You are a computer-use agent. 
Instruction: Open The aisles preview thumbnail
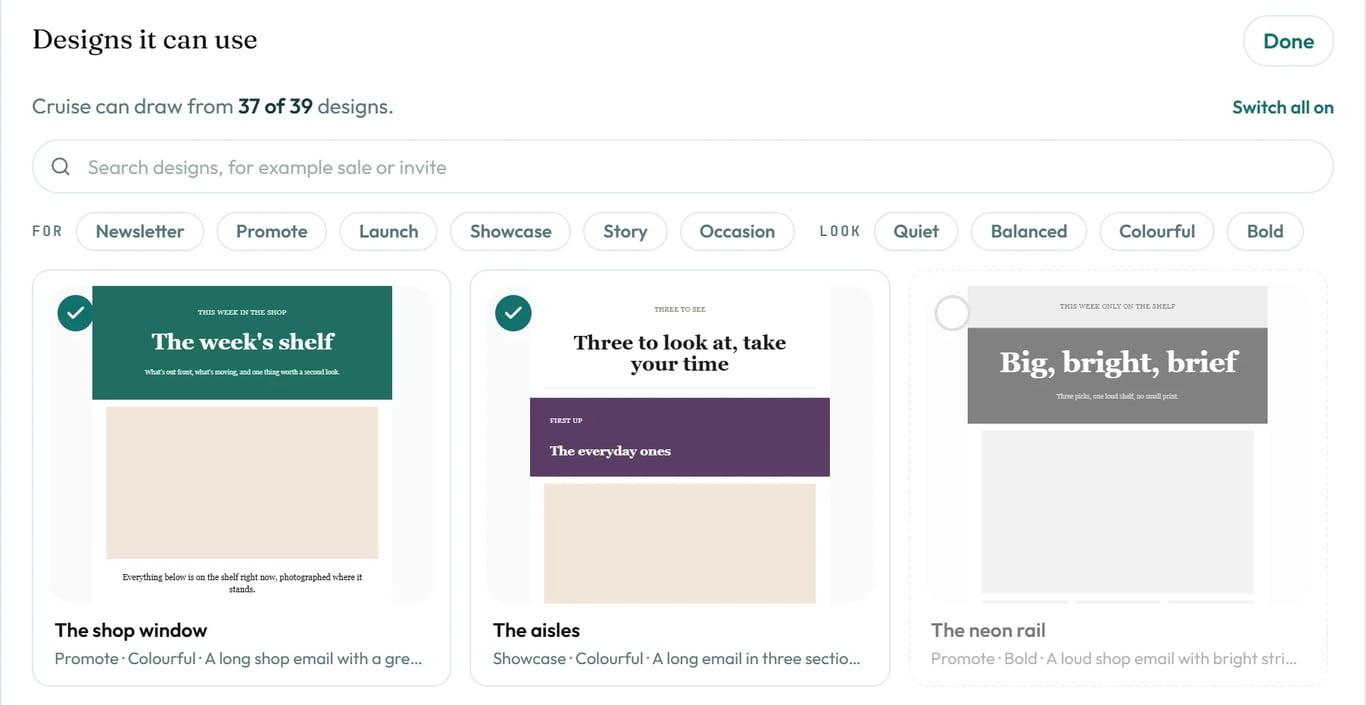680,444
